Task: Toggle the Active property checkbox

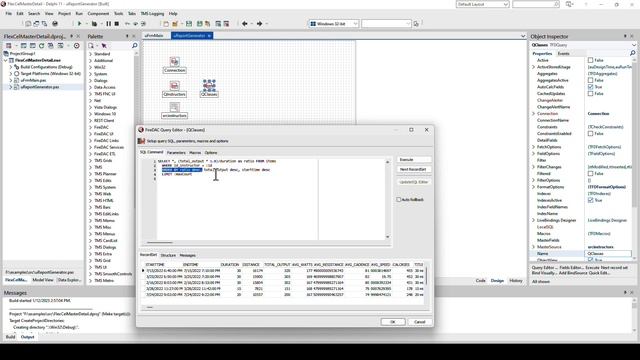Action: 590,60
